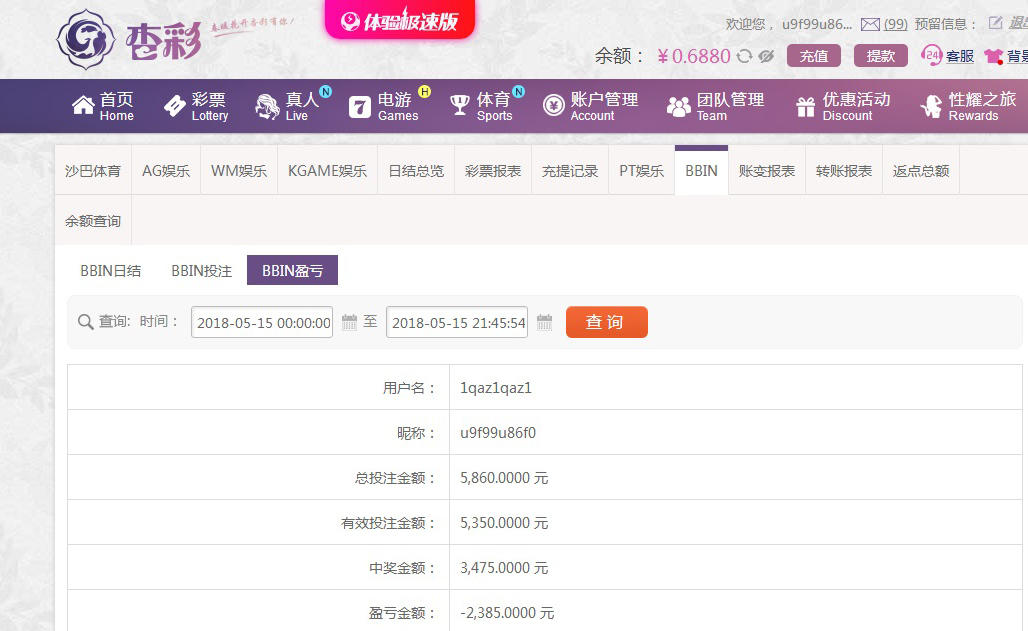The height and width of the screenshot is (631, 1028).
Task: Click the 提款 withdraw button
Action: [x=880, y=56]
